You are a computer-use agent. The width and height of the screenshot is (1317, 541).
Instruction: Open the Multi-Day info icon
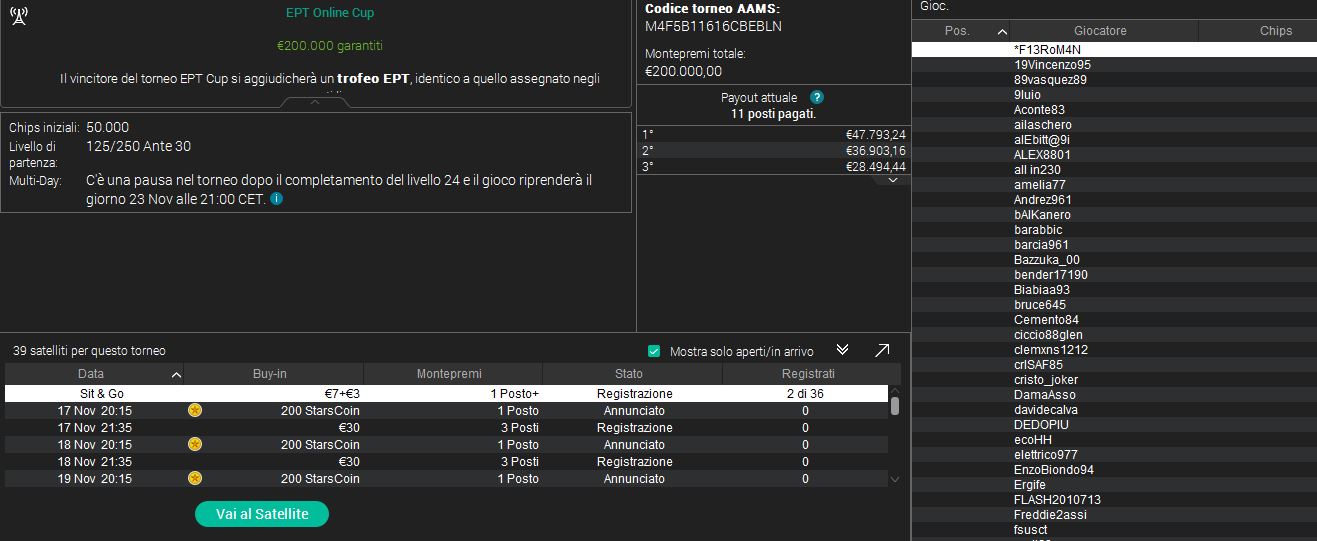[277, 199]
